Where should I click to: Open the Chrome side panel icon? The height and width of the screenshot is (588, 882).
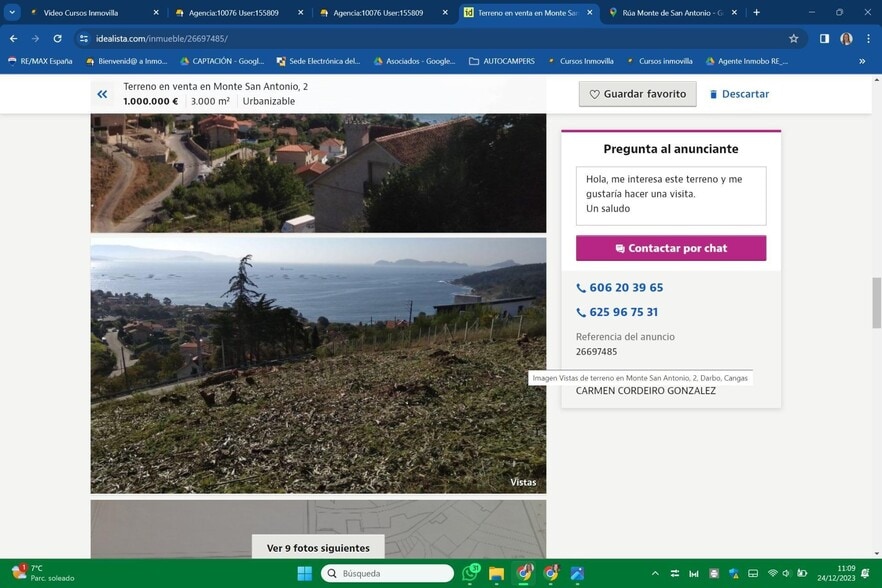coord(824,39)
